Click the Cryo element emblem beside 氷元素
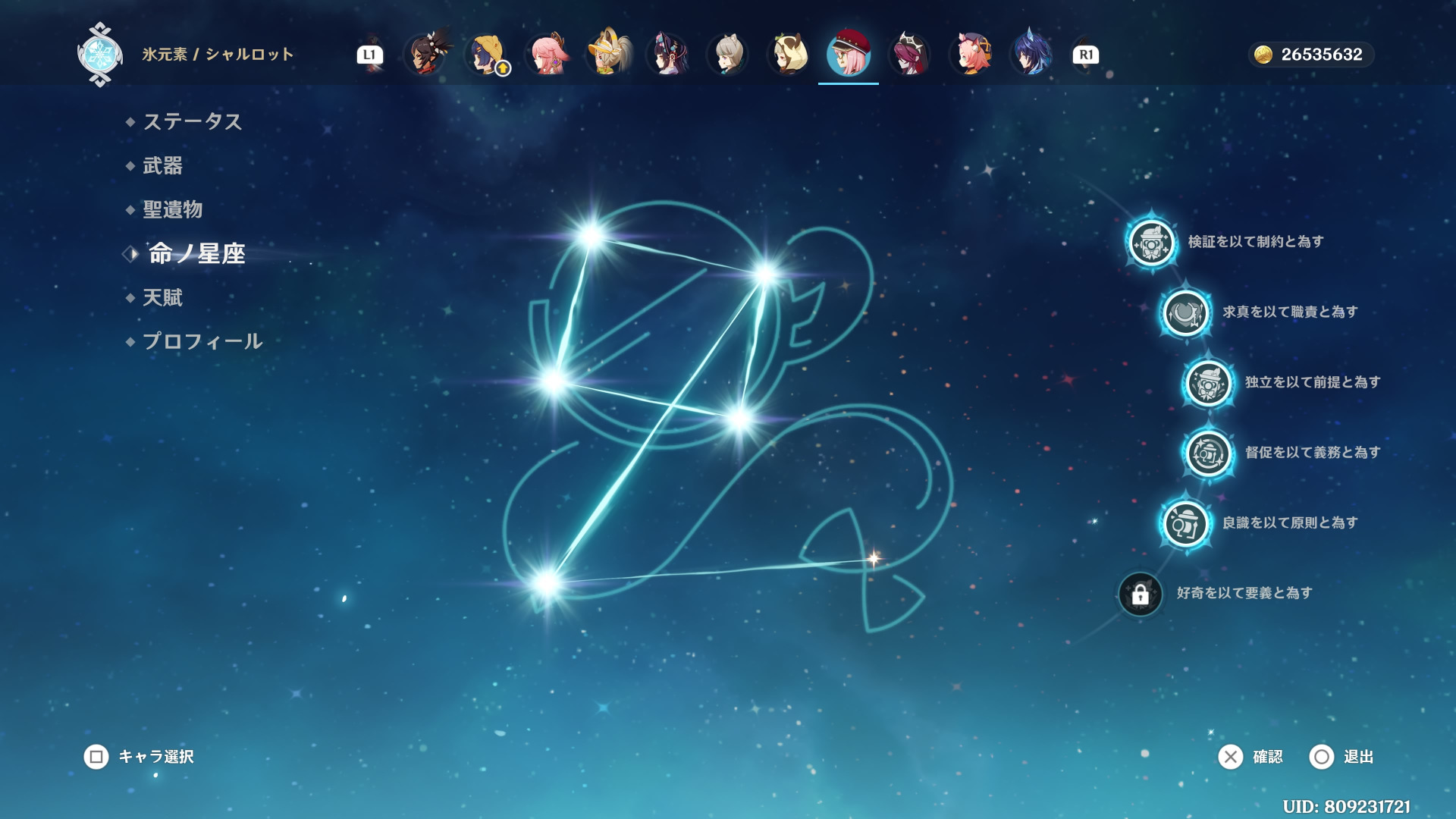Screen dimensions: 1456x819 (99, 55)
